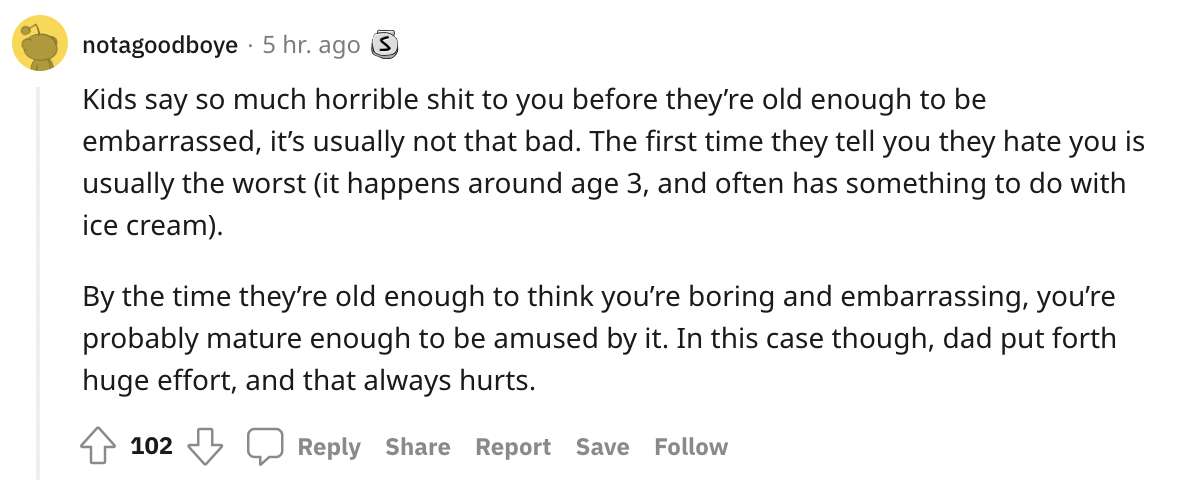Click the 102 vote score
This screenshot has width=1180, height=480.
click(x=152, y=446)
